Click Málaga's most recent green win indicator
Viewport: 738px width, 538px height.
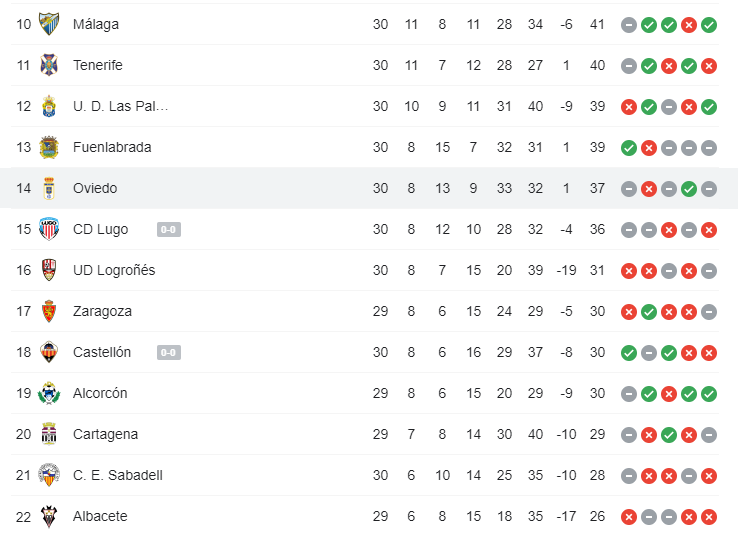coord(709,24)
